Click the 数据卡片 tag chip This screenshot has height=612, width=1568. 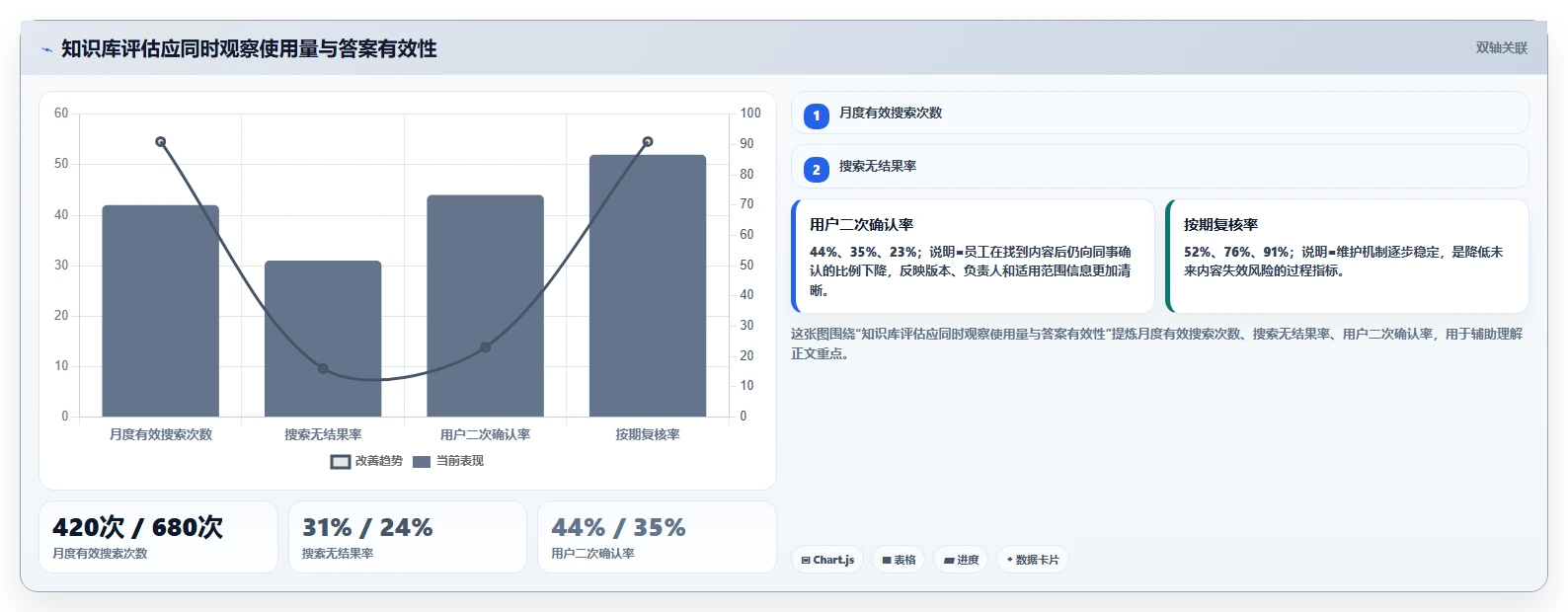click(1033, 560)
